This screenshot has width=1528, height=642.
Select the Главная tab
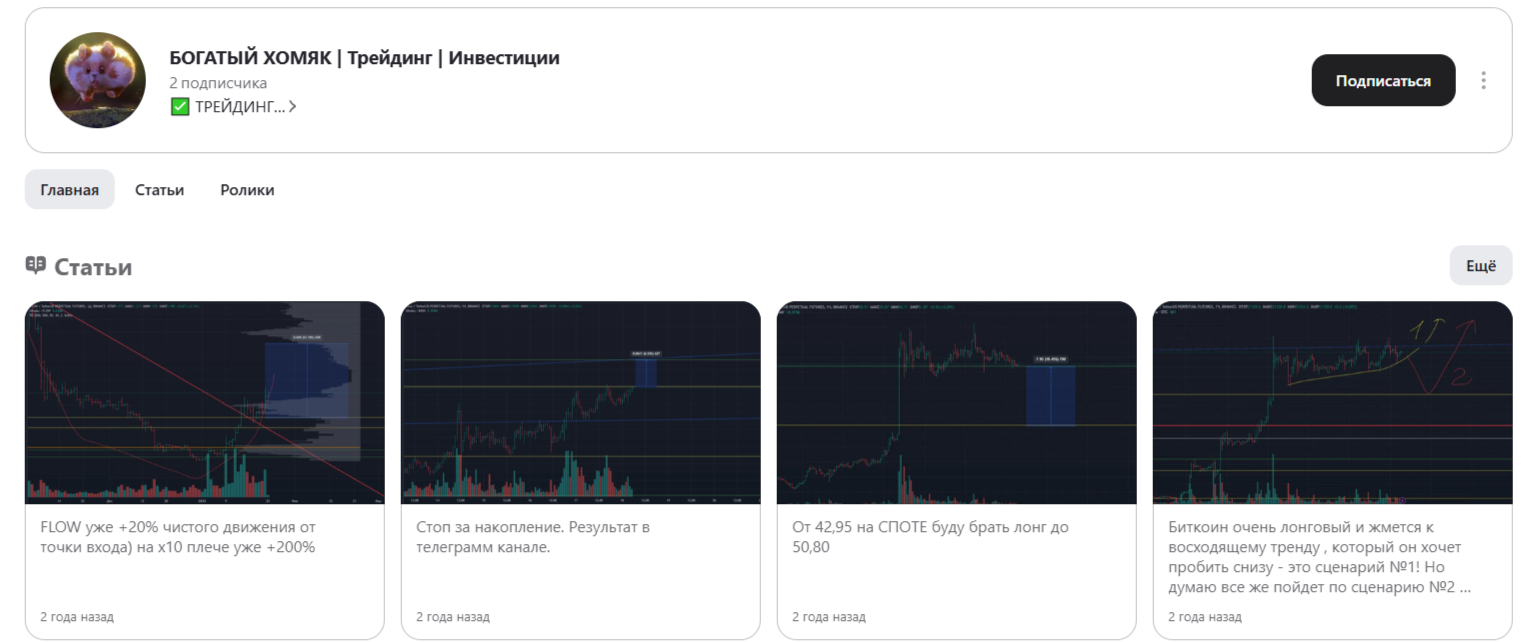click(70, 190)
